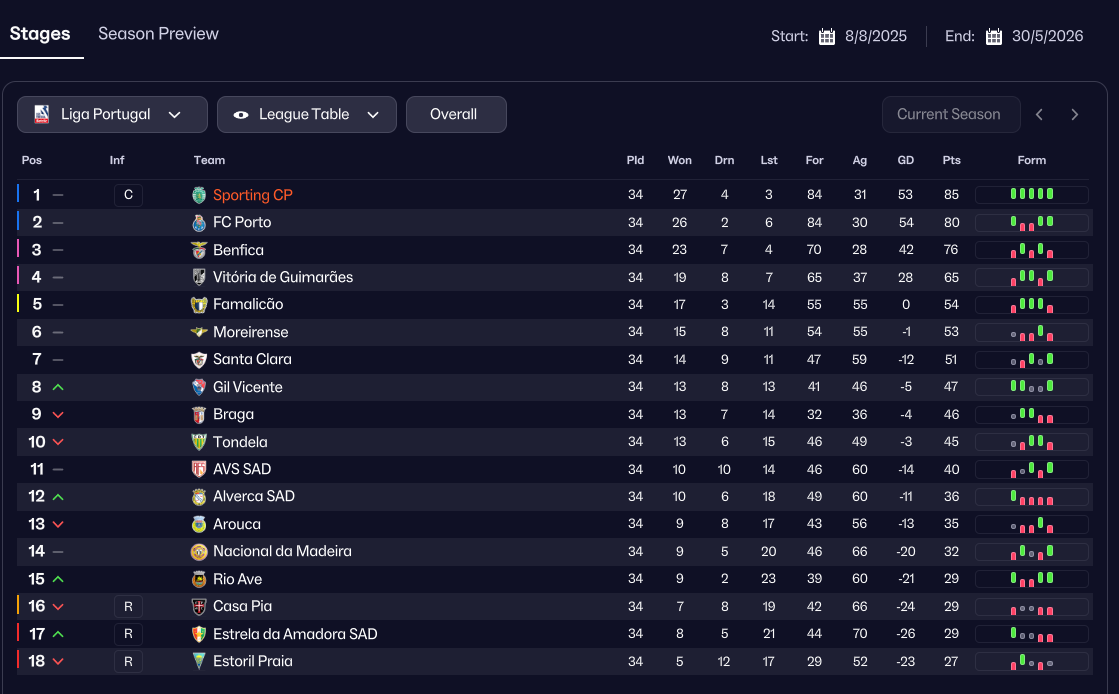Expand the League Table view dropdown
This screenshot has width=1119, height=694.
(x=307, y=115)
